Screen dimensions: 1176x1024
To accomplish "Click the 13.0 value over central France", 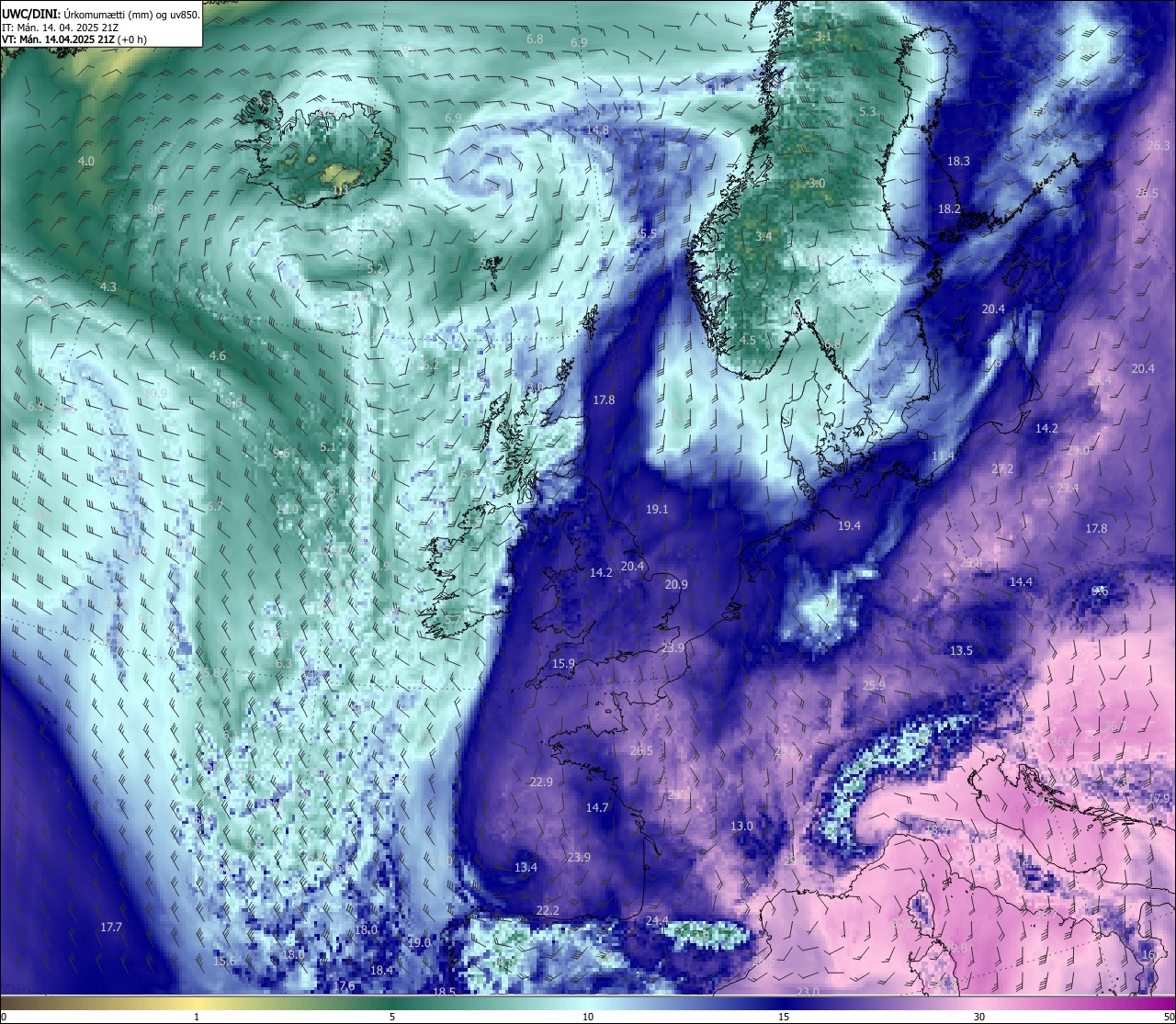I will click(x=741, y=826).
